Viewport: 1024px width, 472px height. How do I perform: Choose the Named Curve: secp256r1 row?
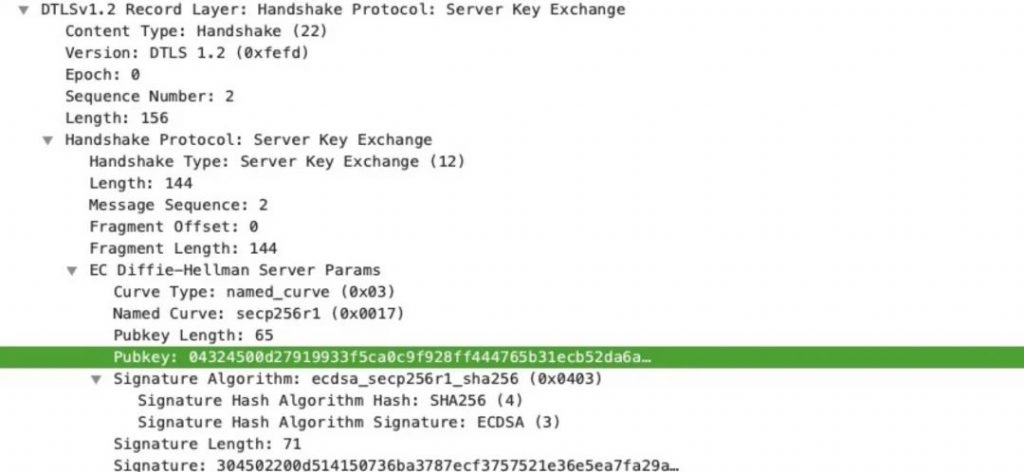pos(259,314)
